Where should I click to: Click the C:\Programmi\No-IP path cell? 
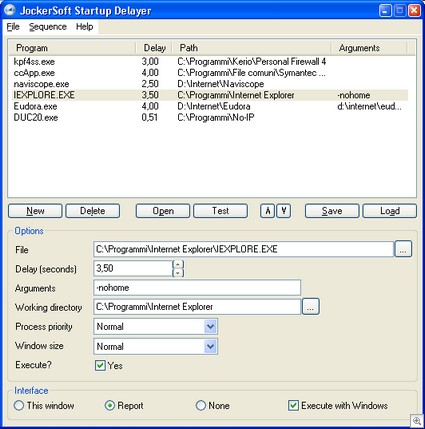click(x=216, y=117)
